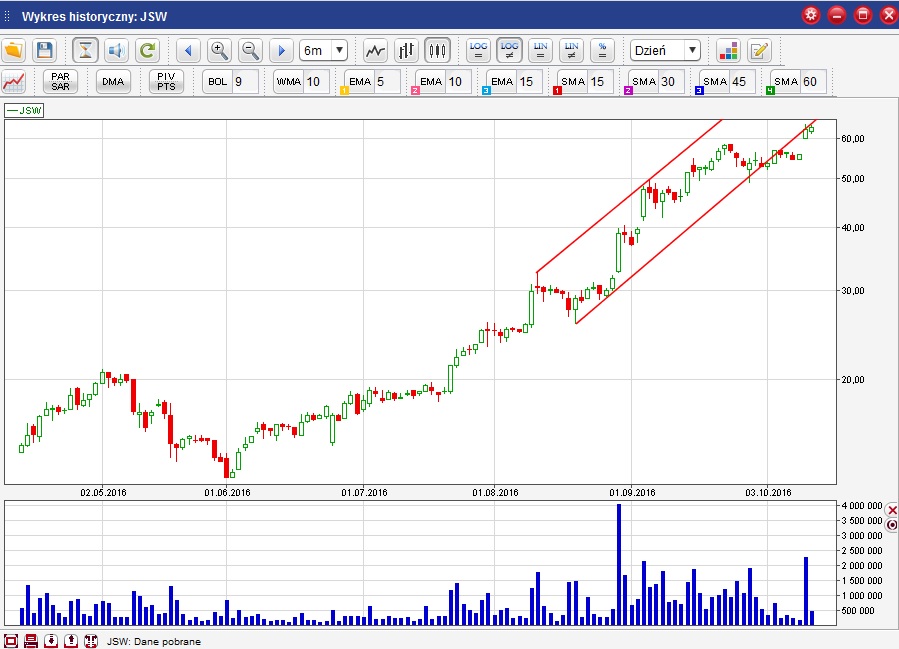Toggle the hourglass button
899x649 pixels.
click(x=86, y=50)
